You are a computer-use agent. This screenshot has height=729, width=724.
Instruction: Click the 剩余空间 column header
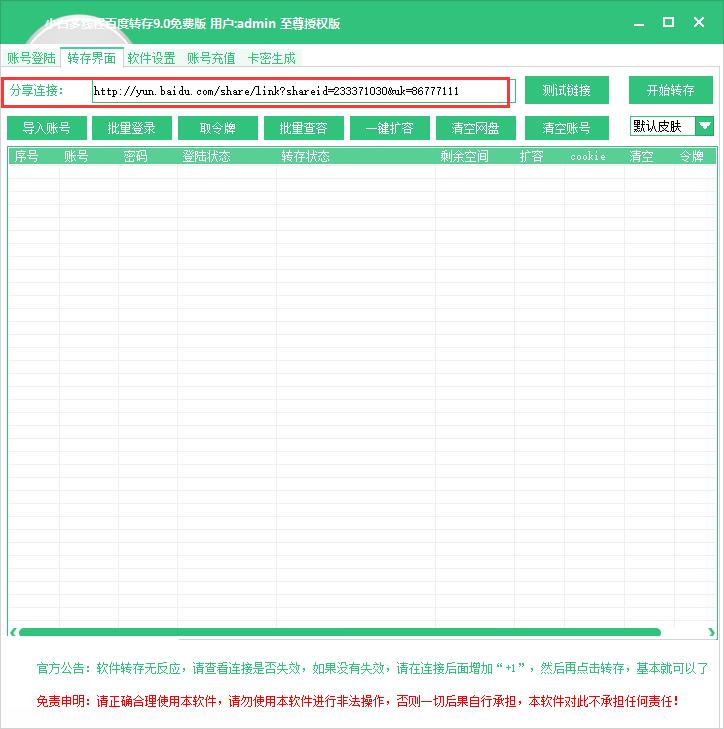pyautogui.click(x=464, y=156)
